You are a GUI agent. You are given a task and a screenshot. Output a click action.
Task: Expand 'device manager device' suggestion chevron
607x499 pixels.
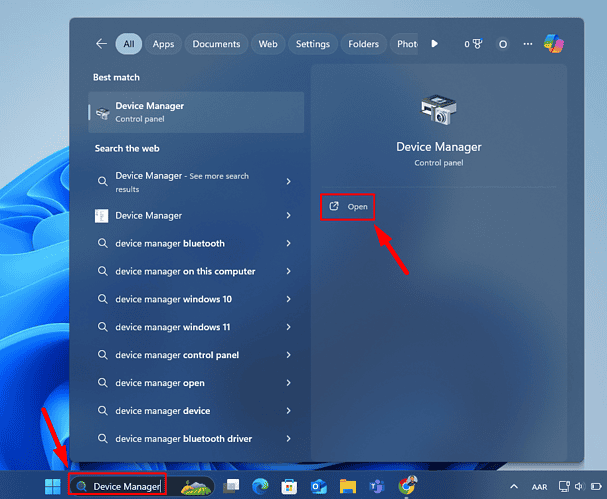click(288, 411)
